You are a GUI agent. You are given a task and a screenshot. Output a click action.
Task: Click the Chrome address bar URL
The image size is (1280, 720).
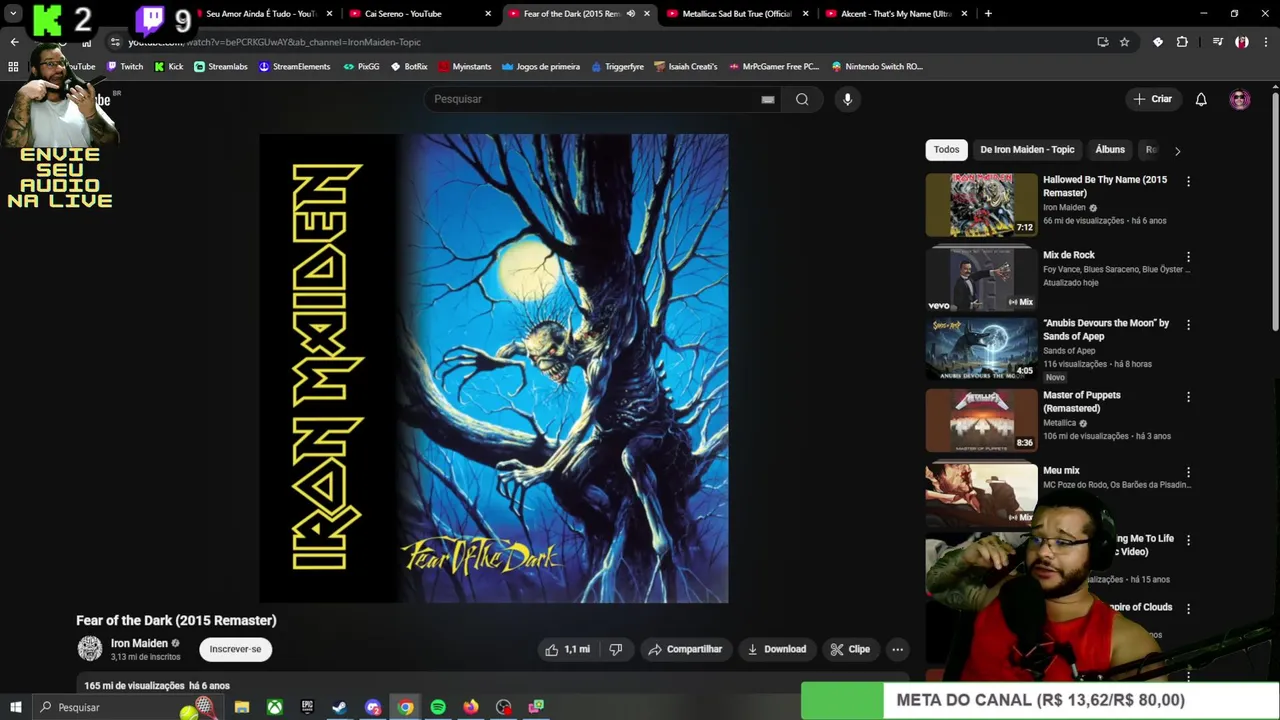pos(275,42)
